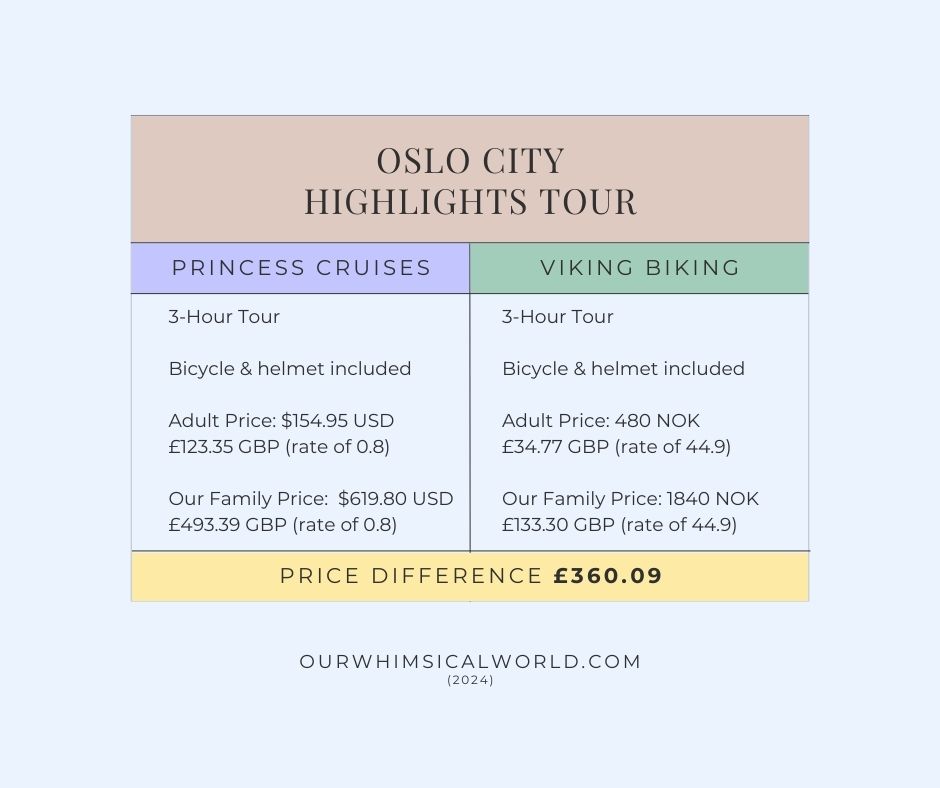Click the bold £360.09 amount
This screenshot has width=940, height=788.
click(x=608, y=576)
